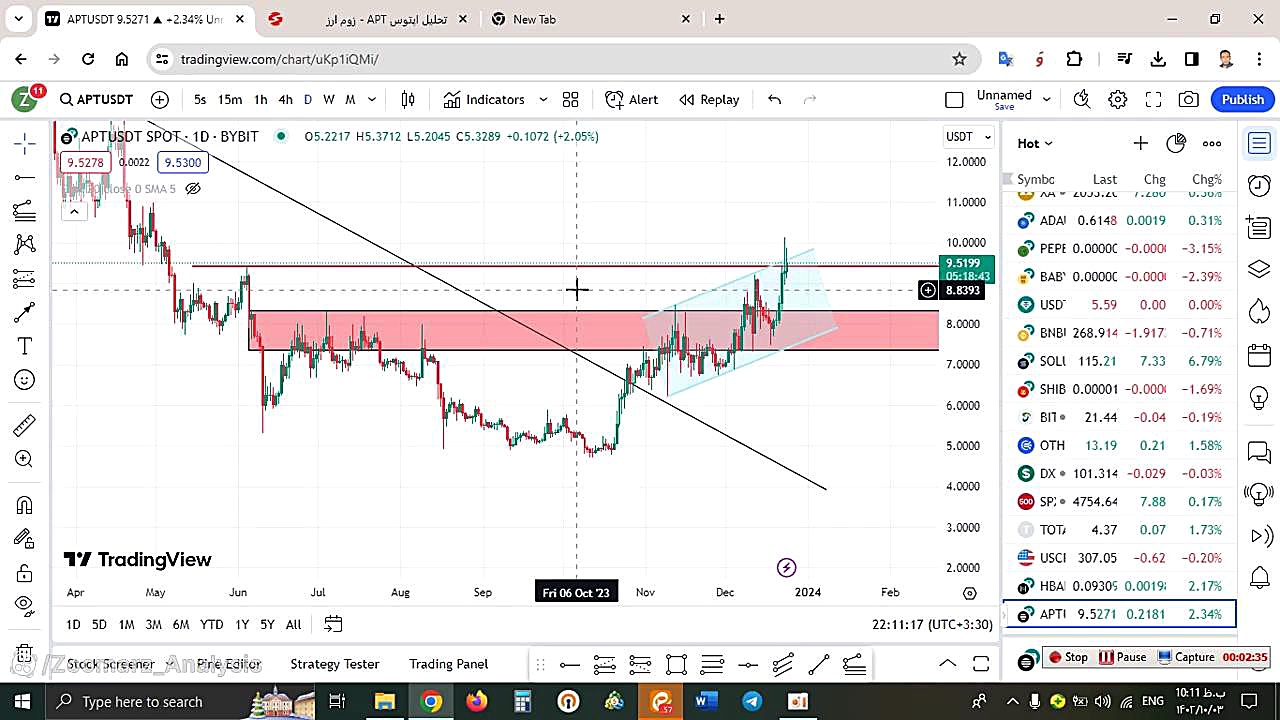The width and height of the screenshot is (1280, 720).
Task: Show All data range
Action: [293, 624]
